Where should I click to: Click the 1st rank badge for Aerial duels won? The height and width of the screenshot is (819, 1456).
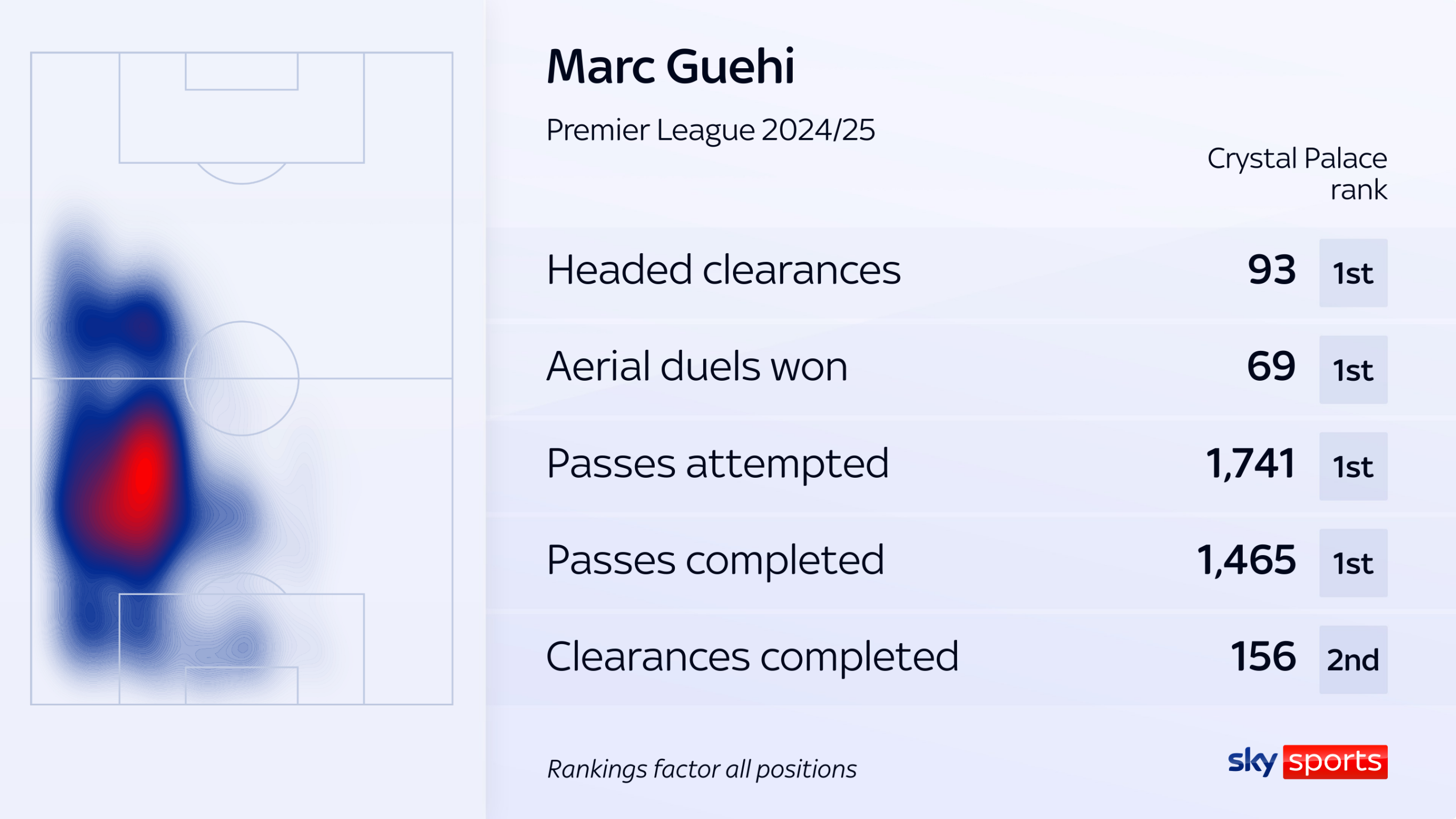pos(1353,370)
